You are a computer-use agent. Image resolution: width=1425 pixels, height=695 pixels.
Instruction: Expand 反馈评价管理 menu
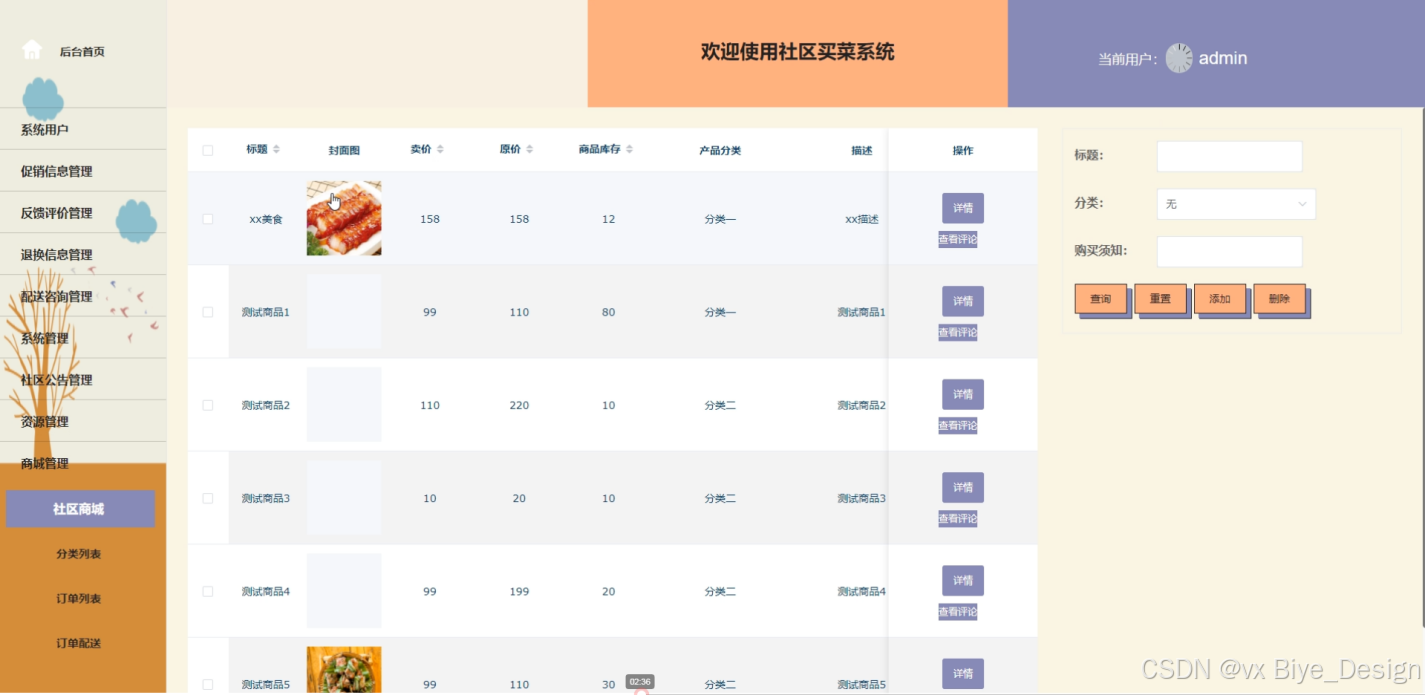point(83,213)
